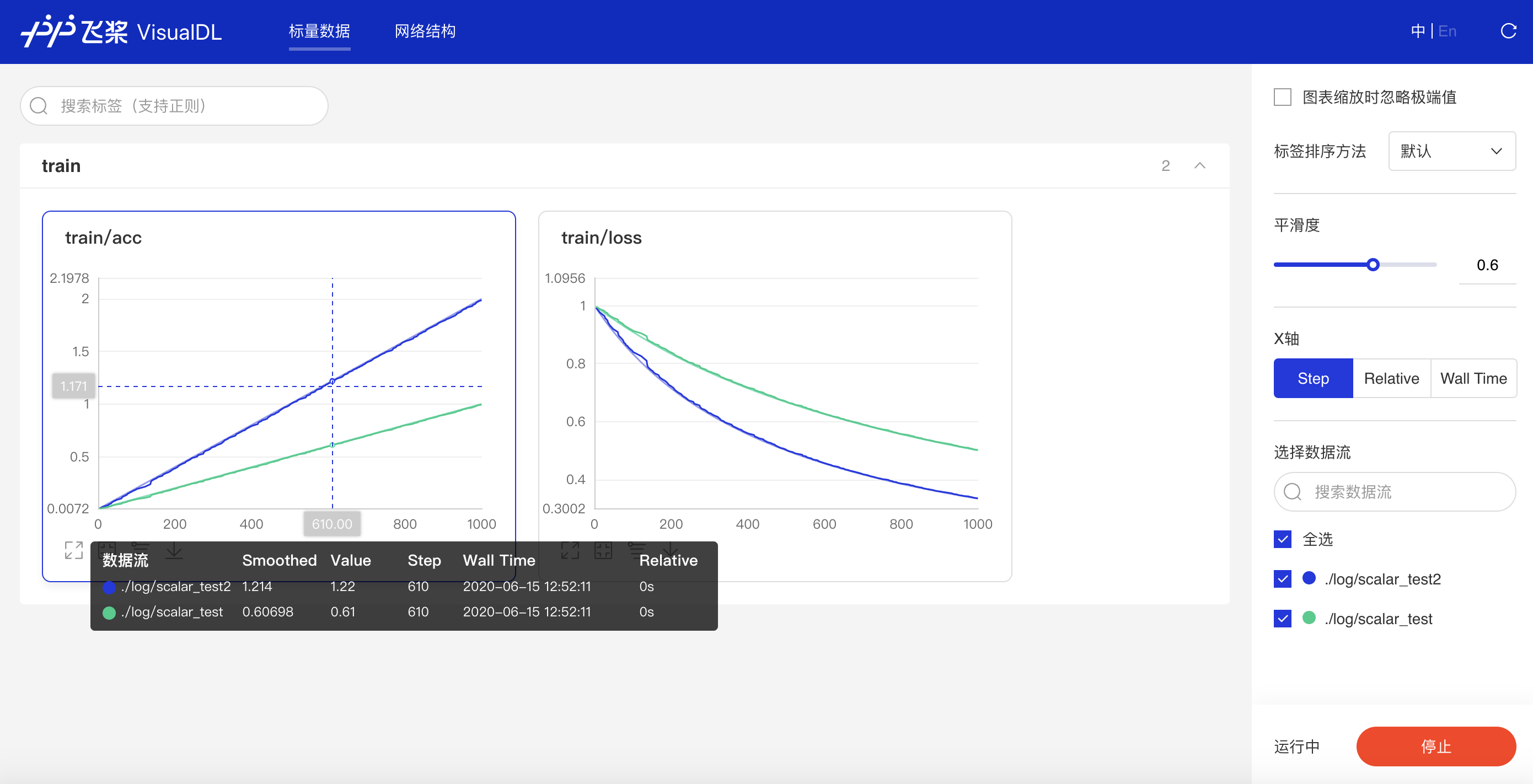Click the 2.1978 y-axis label on train/acc
The height and width of the screenshot is (784, 1533).
[x=69, y=278]
